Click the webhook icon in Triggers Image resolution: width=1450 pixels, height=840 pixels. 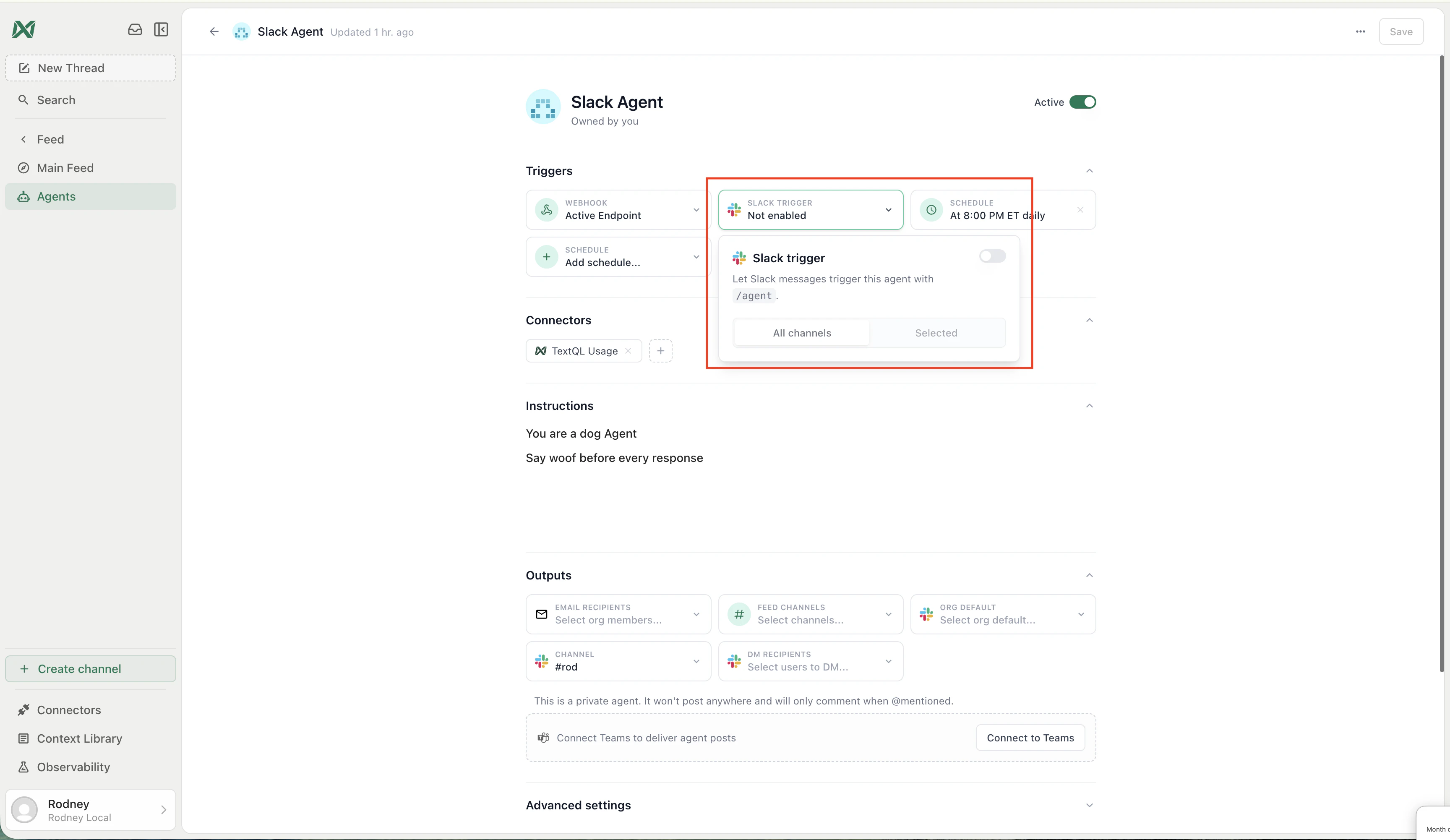click(547, 210)
